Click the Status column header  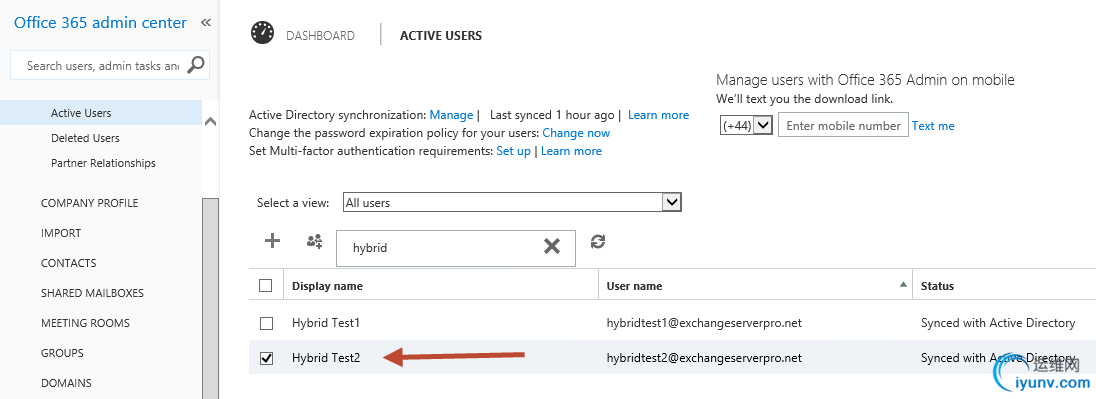pos(937,286)
